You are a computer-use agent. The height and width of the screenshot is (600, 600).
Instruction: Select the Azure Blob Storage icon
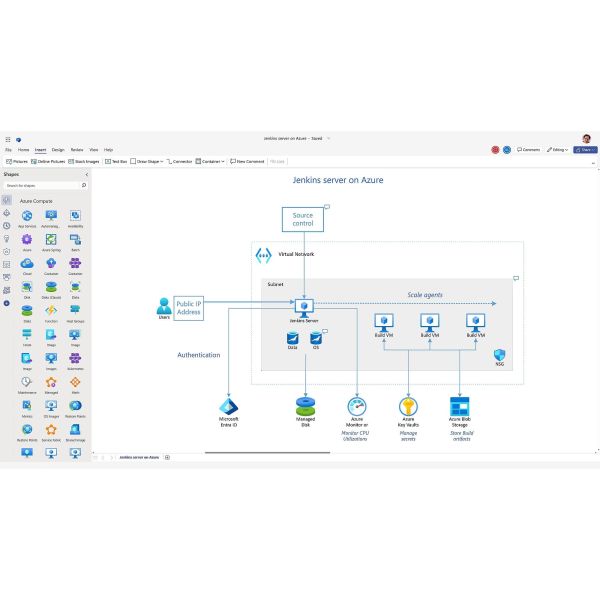coord(460,407)
